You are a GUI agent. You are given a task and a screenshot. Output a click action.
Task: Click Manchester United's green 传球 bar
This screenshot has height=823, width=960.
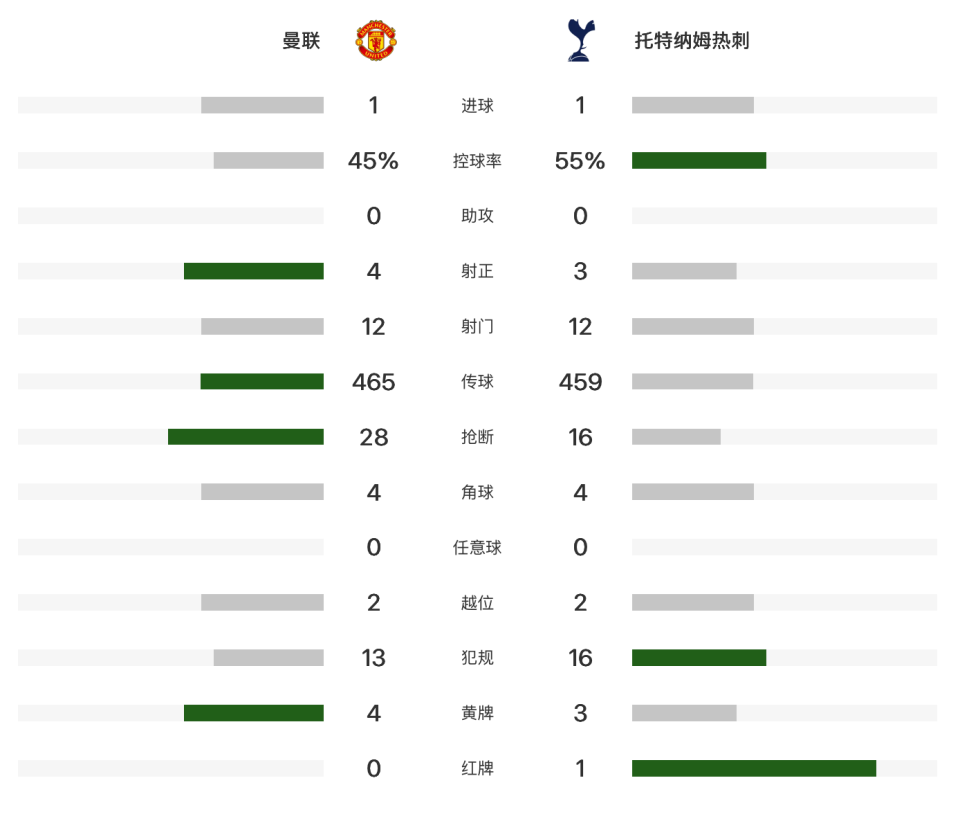[262, 381]
